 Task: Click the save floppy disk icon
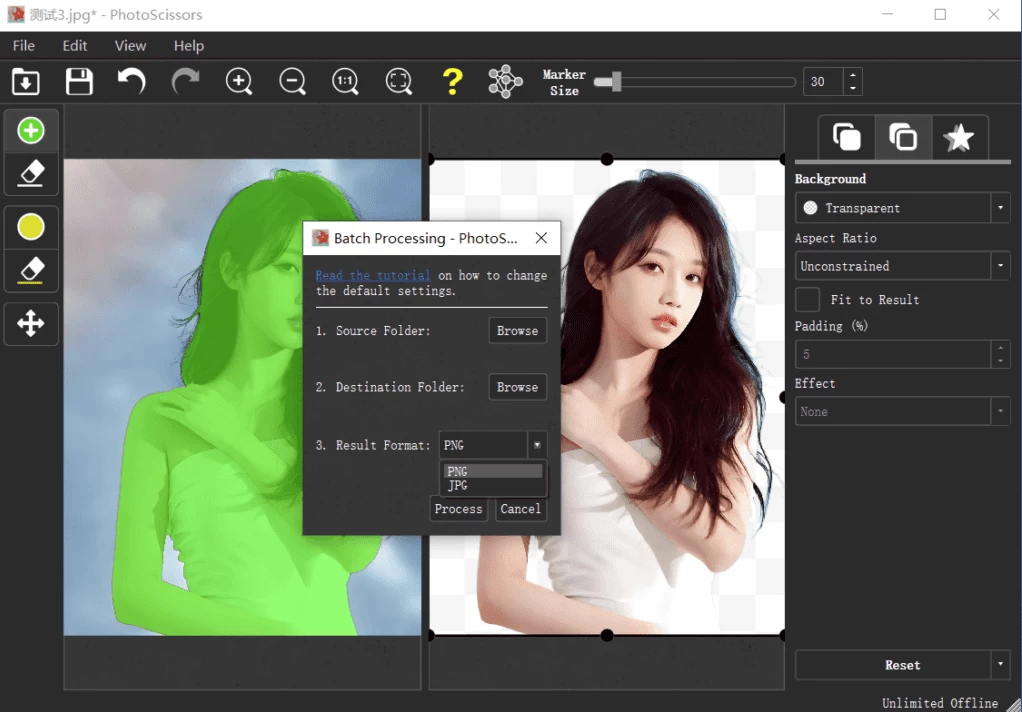79,82
